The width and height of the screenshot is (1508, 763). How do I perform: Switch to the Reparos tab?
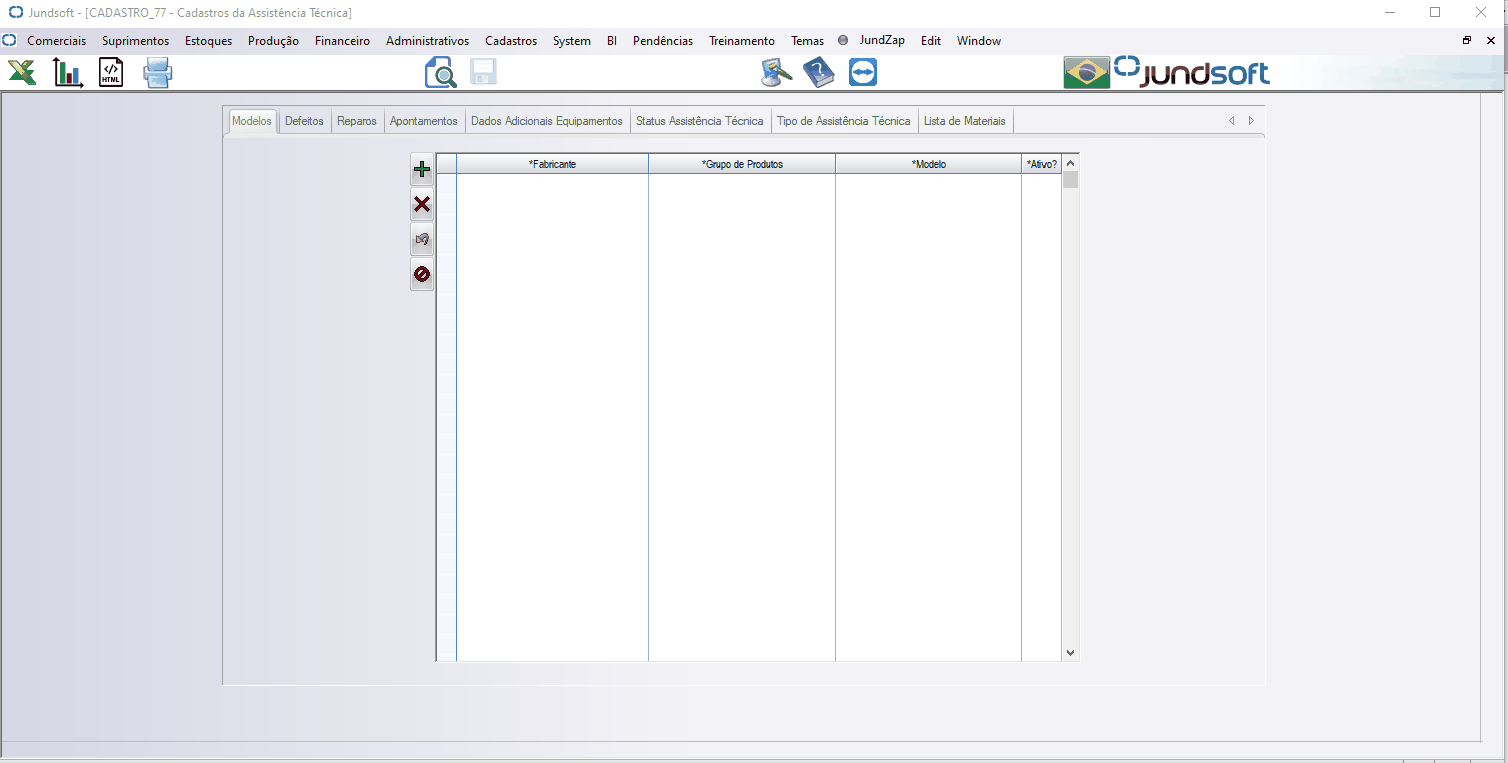(x=357, y=121)
